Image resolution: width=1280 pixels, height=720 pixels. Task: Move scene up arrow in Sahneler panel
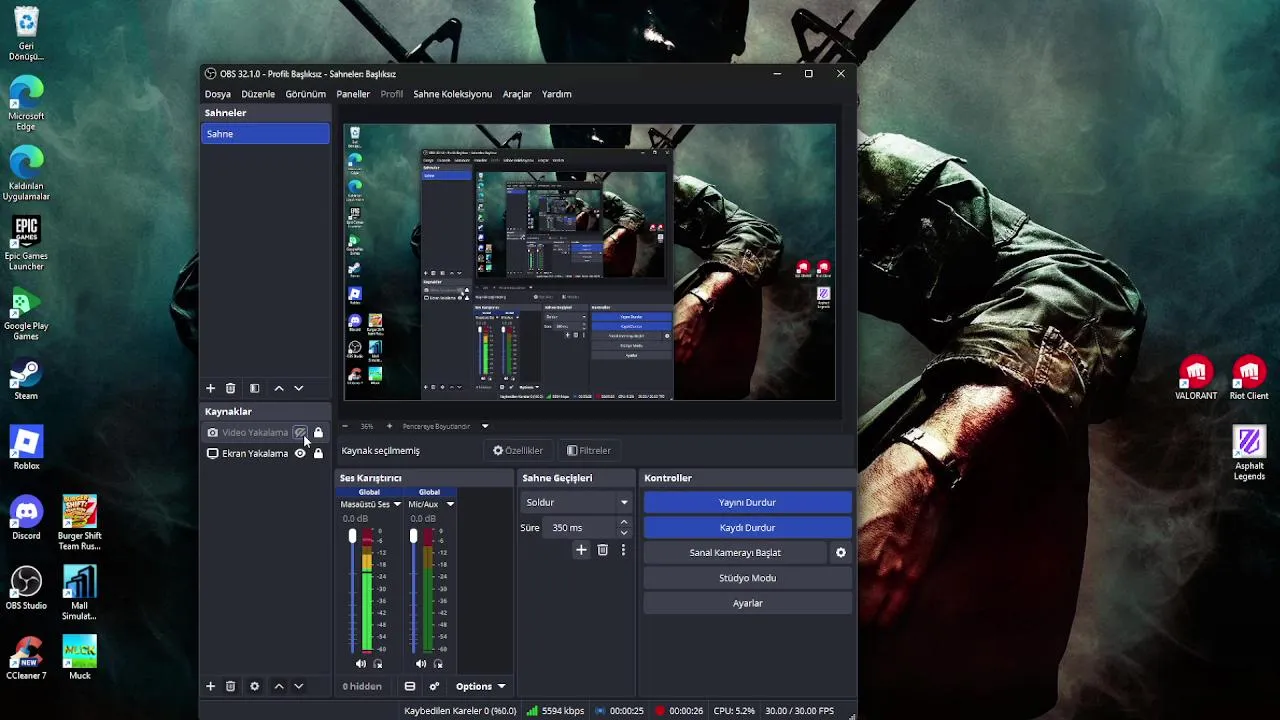point(279,388)
